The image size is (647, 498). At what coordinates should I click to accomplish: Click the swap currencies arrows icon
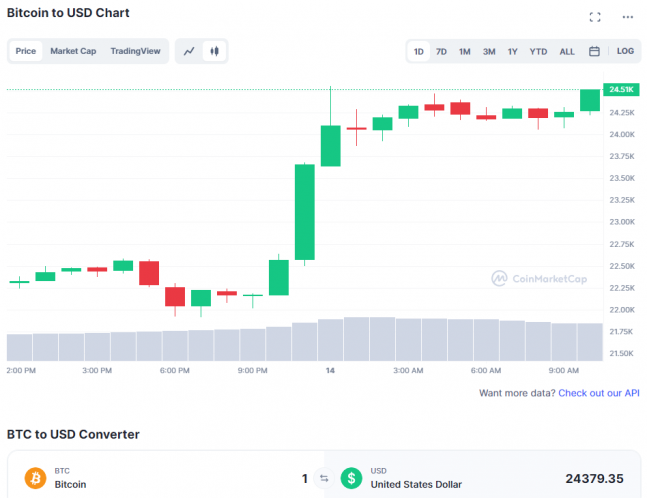[x=323, y=478]
